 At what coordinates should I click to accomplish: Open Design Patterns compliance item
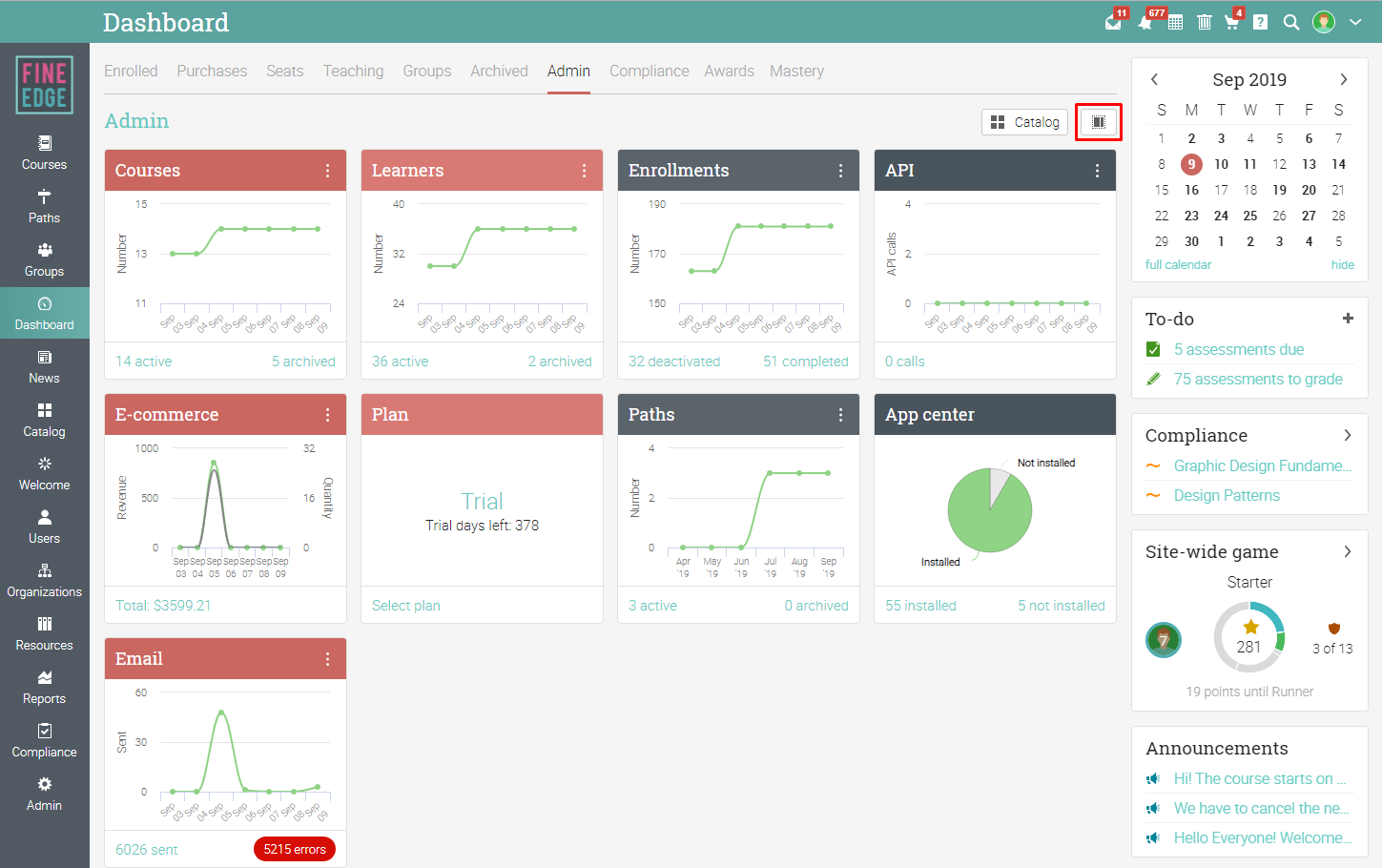click(1227, 495)
